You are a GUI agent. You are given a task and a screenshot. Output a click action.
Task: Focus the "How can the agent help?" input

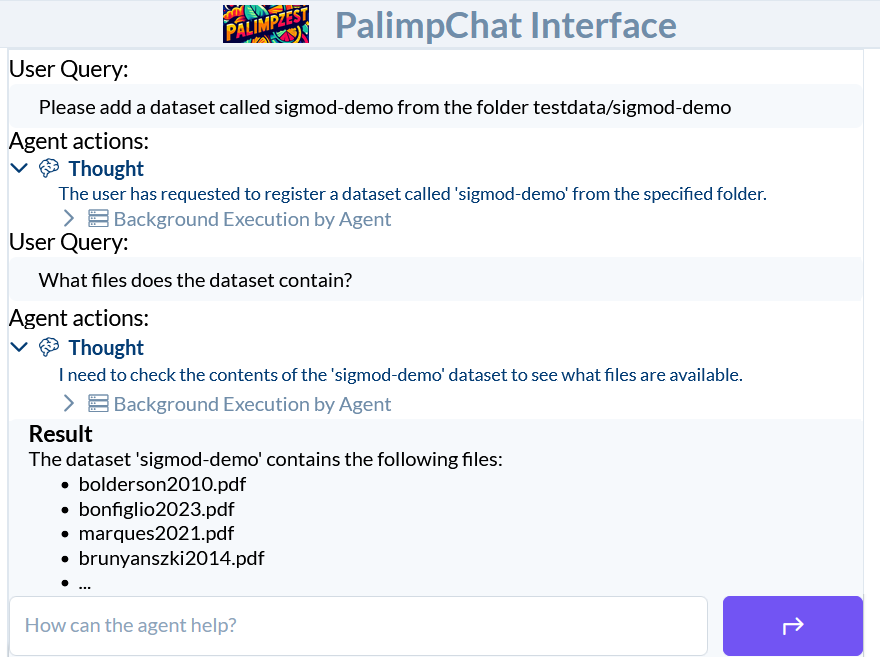[359, 626]
